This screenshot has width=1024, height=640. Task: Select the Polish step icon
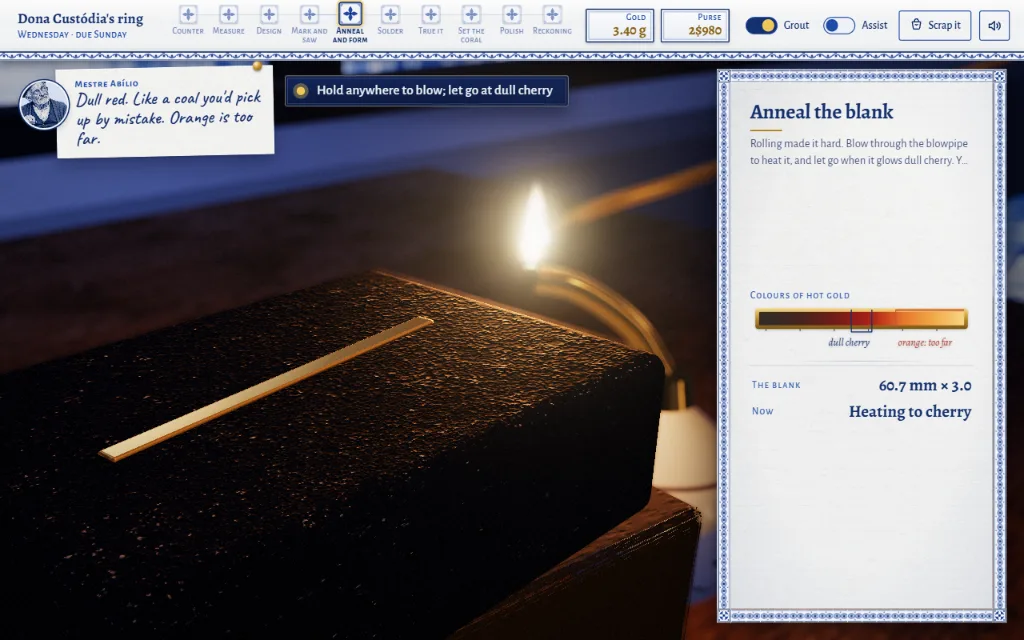(511, 14)
